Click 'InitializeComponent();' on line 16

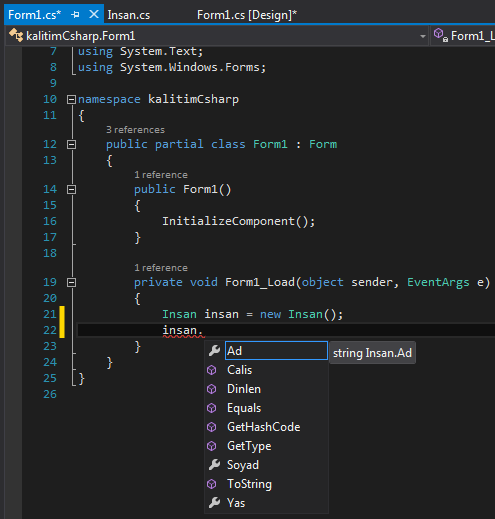tap(238, 221)
